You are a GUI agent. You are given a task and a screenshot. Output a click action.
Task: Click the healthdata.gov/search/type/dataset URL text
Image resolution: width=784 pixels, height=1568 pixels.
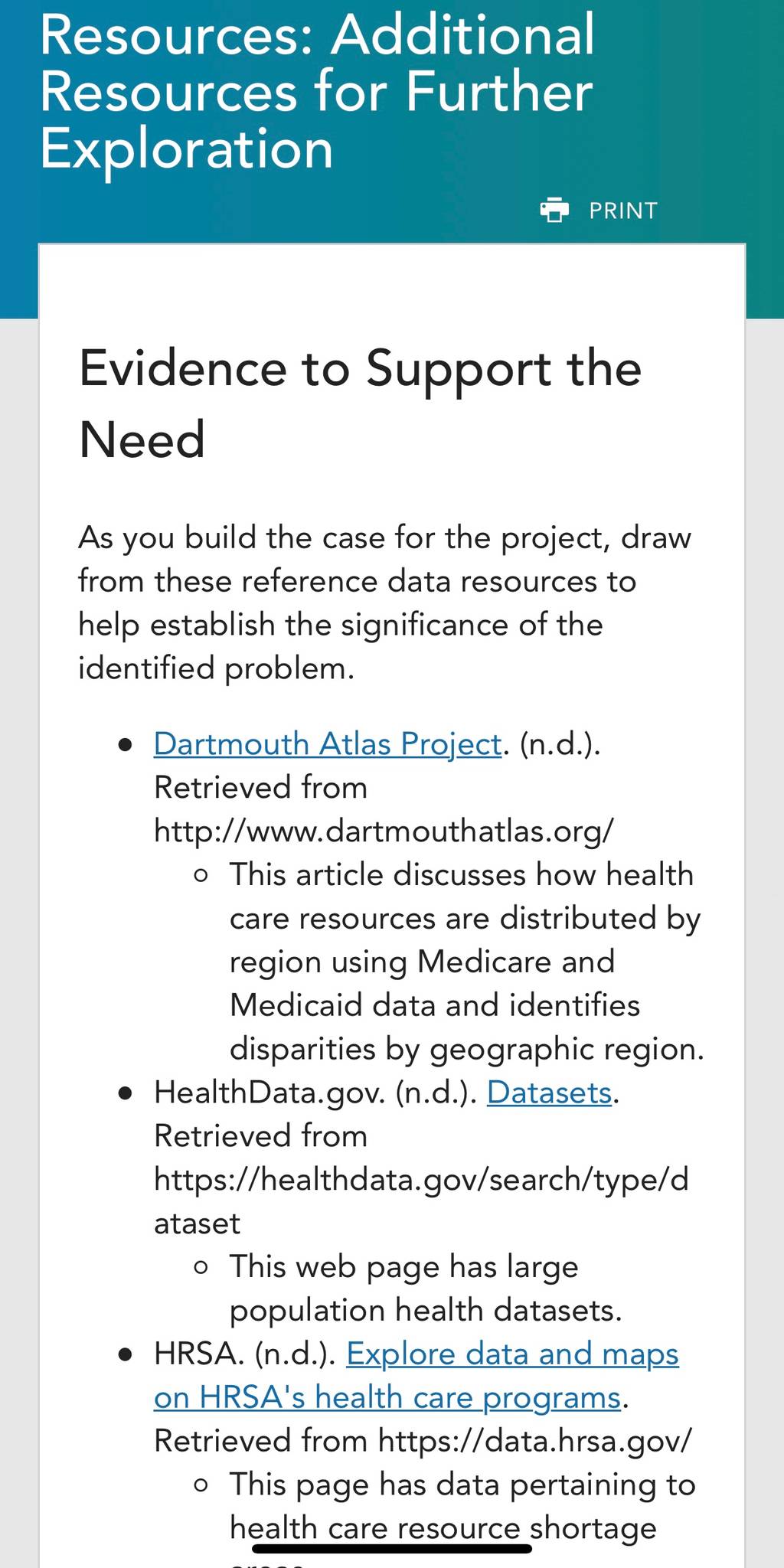point(421,1200)
